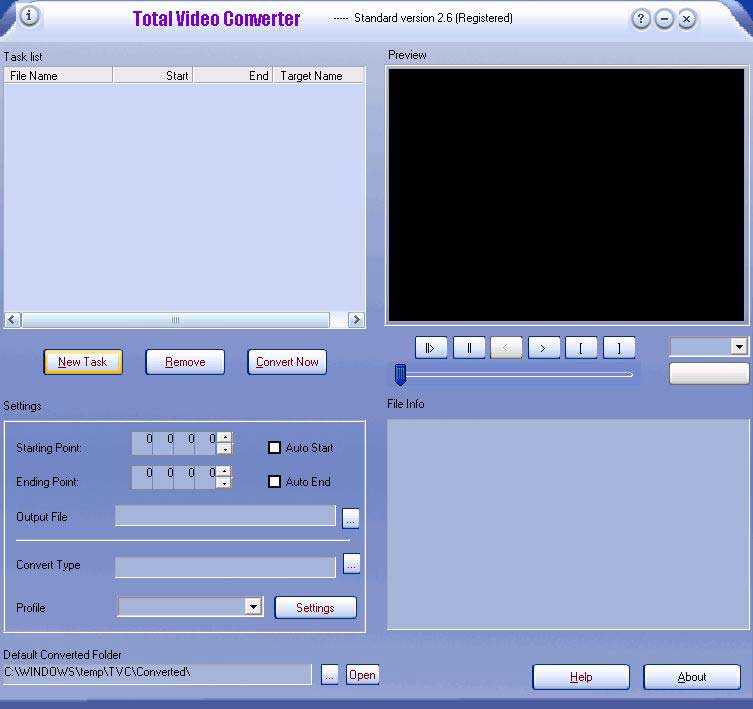The width and height of the screenshot is (753, 709).
Task: Click the Convert Type field
Action: pyautogui.click(x=225, y=567)
